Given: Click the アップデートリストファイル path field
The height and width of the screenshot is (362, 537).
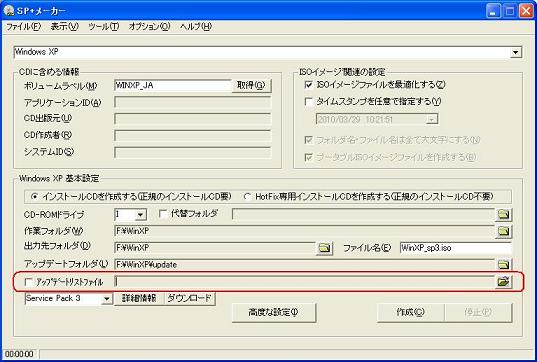Looking at the screenshot, I should [x=304, y=282].
